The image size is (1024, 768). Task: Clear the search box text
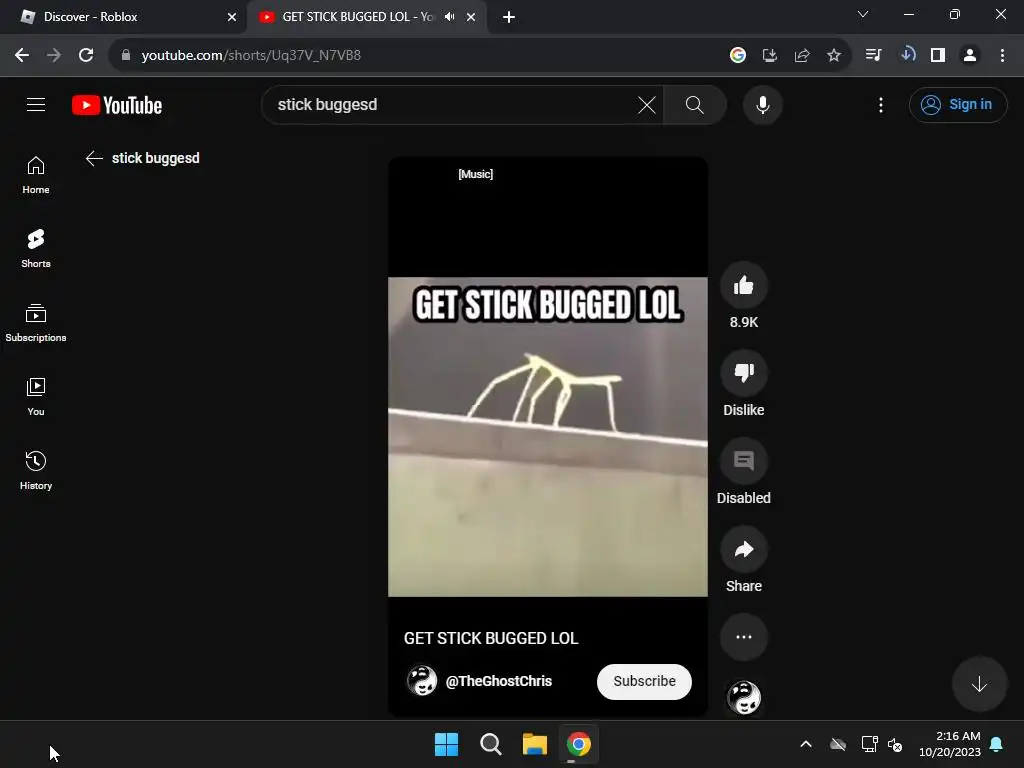(647, 104)
